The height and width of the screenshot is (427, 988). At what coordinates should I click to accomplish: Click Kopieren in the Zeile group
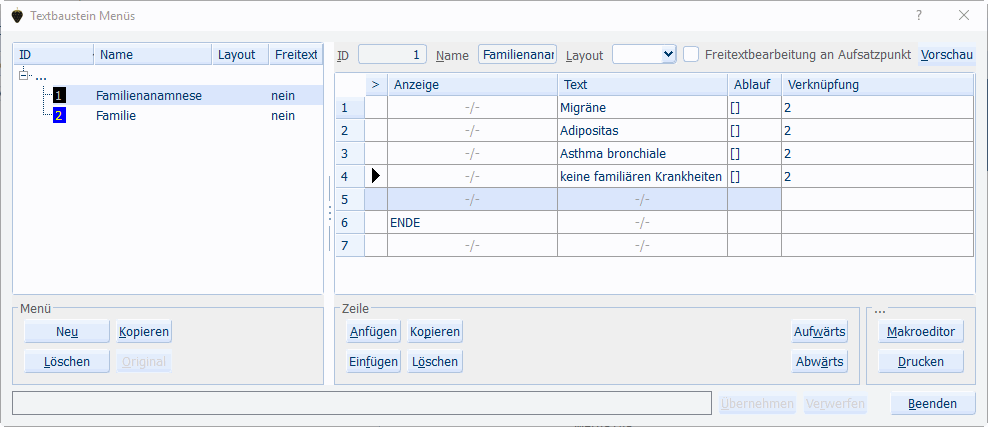pyautogui.click(x=435, y=331)
